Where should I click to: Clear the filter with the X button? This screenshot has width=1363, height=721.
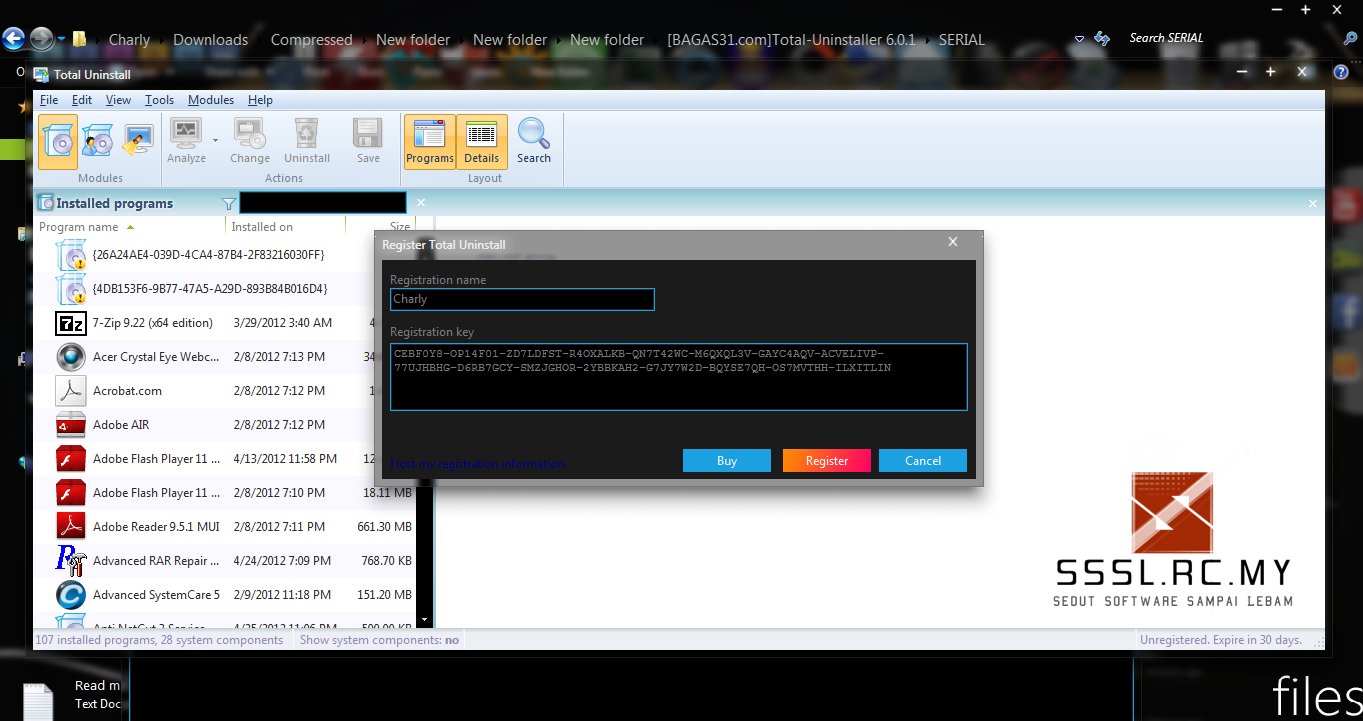[421, 203]
